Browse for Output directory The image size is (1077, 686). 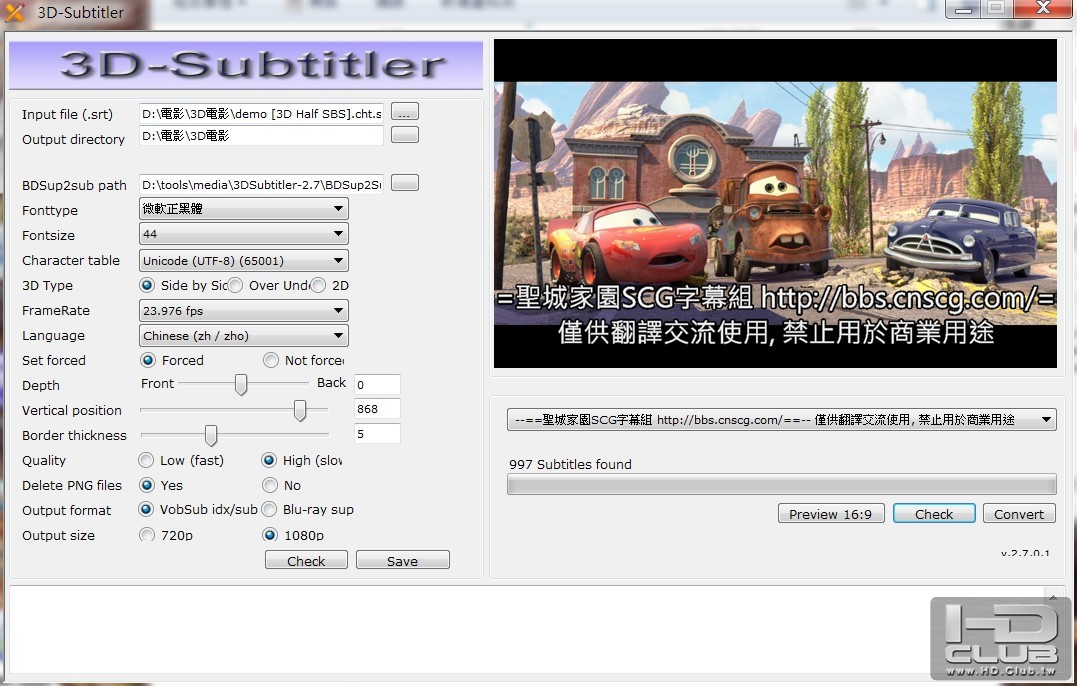[x=405, y=135]
